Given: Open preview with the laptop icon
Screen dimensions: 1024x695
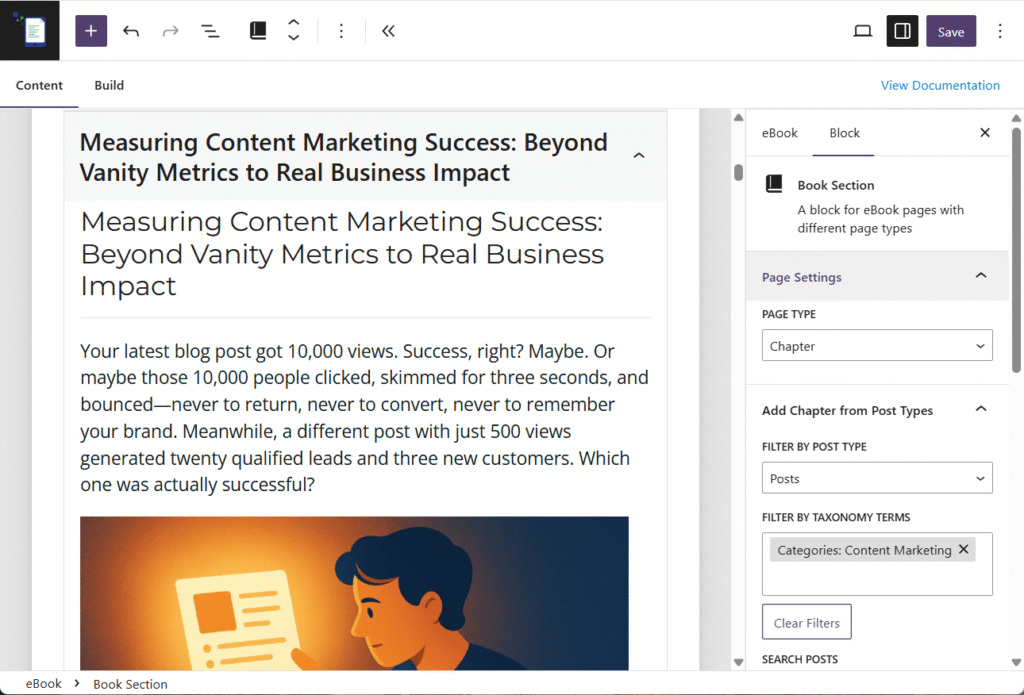Looking at the screenshot, I should 862,30.
